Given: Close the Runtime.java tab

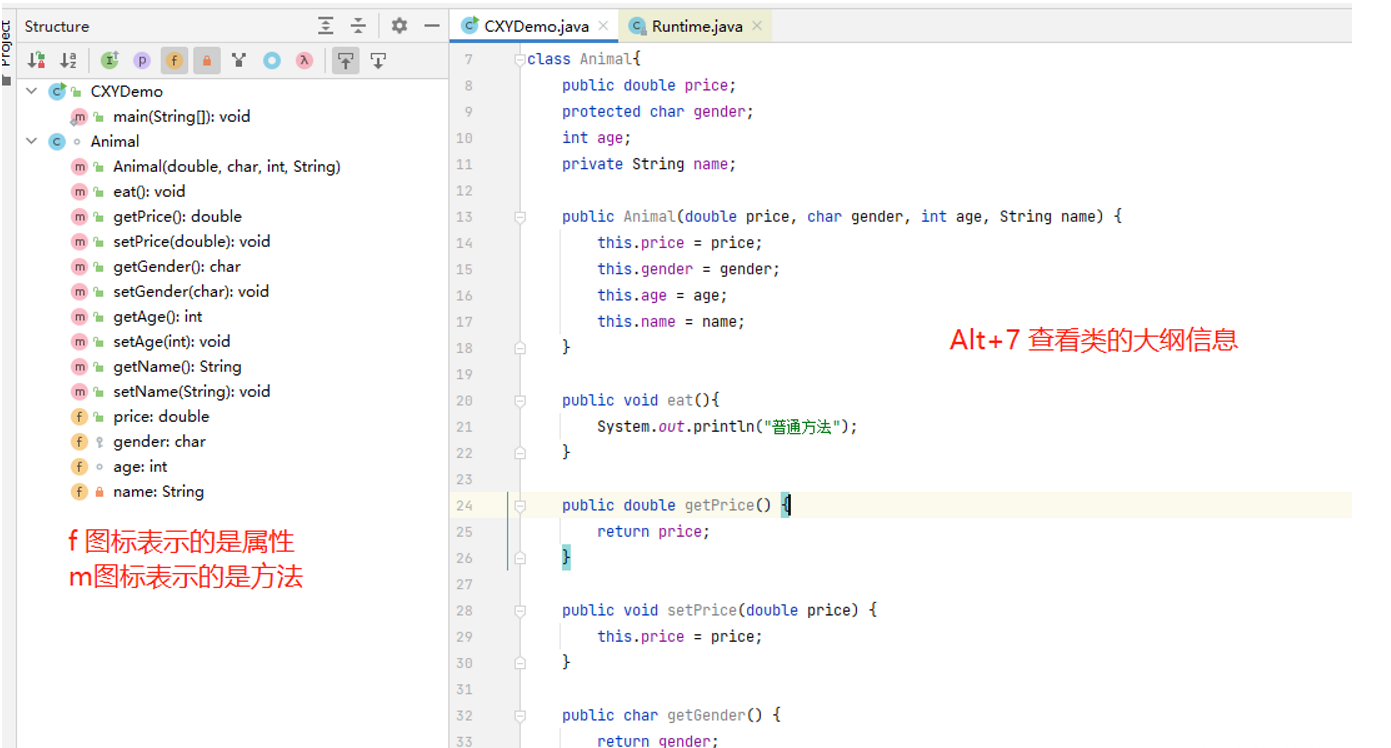Looking at the screenshot, I should [x=757, y=26].
